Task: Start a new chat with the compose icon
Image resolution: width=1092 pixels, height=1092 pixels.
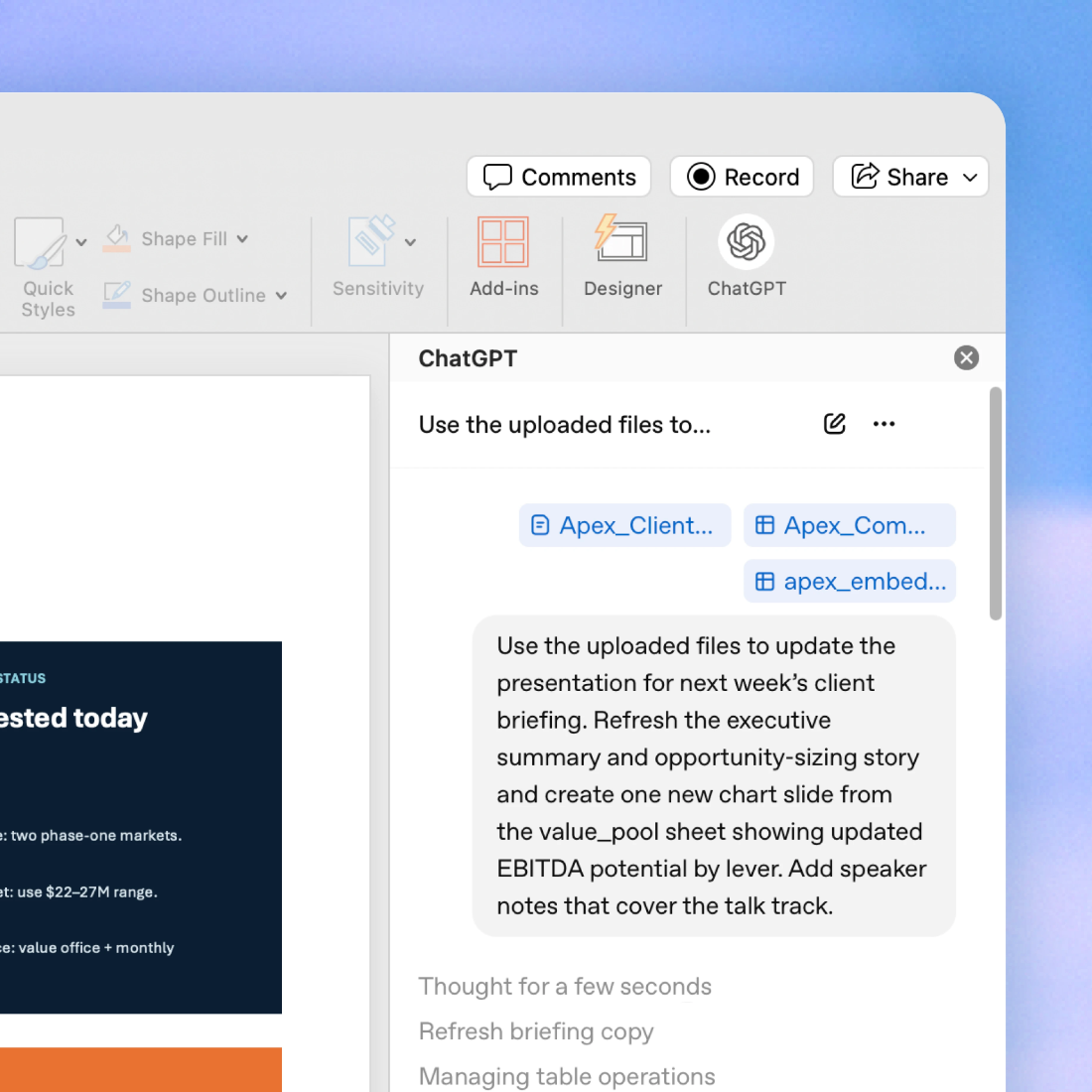Action: [834, 424]
